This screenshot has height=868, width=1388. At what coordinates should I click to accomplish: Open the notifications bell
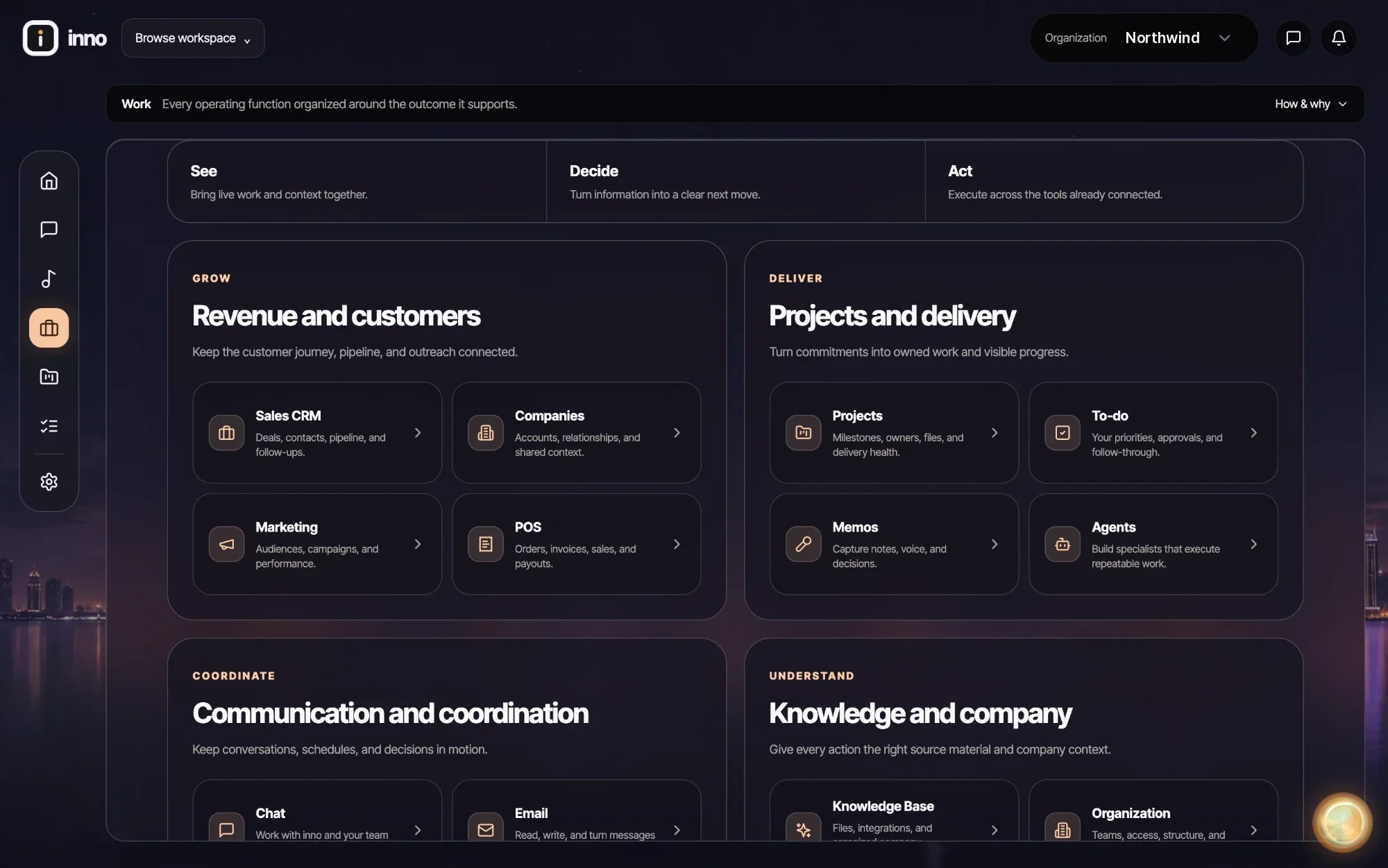click(1339, 37)
